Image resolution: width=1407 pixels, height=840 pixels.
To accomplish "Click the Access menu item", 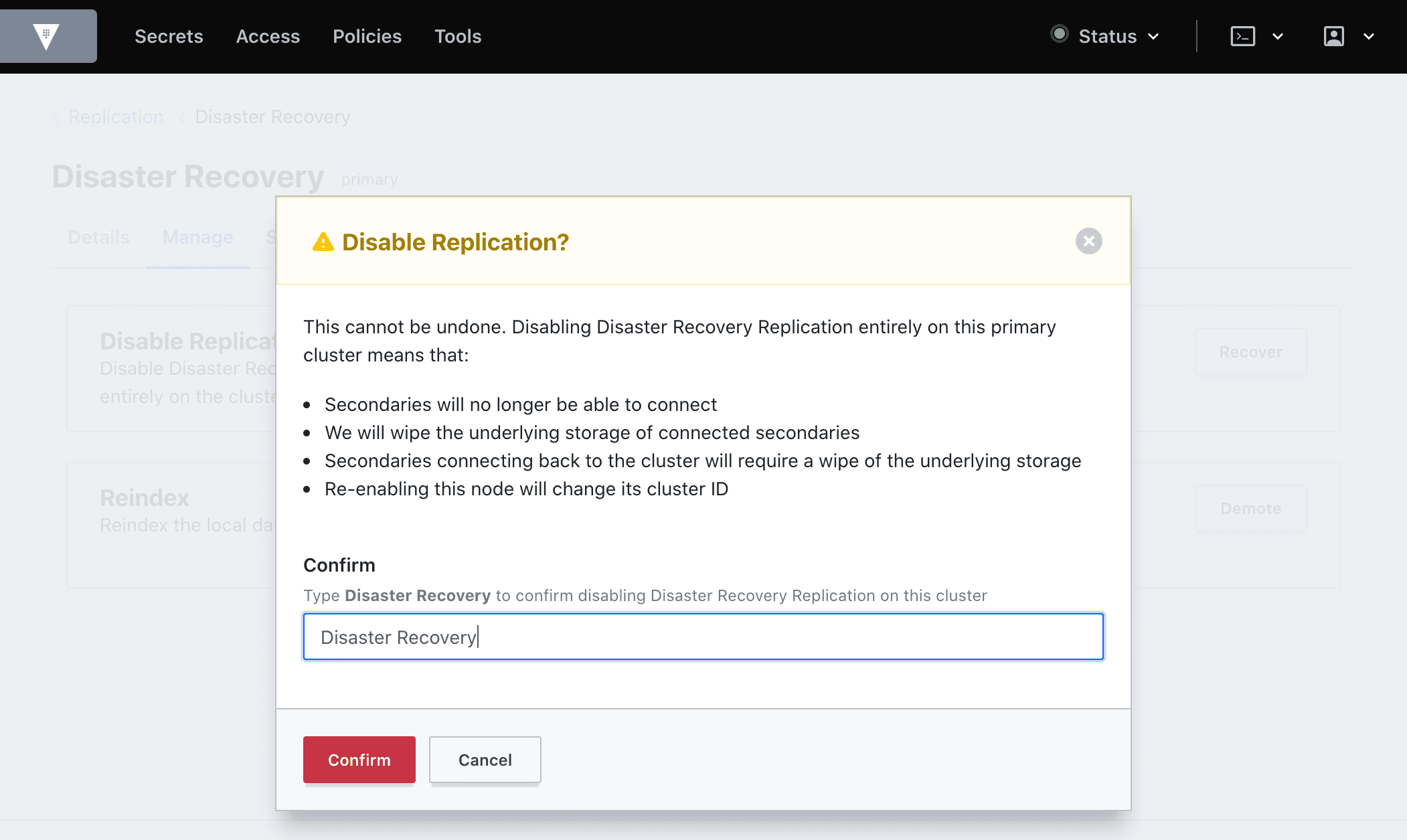I will coord(267,36).
